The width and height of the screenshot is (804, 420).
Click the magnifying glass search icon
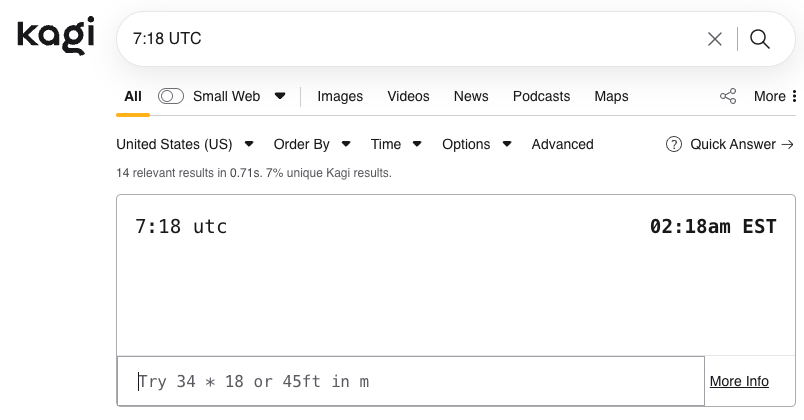[760, 39]
